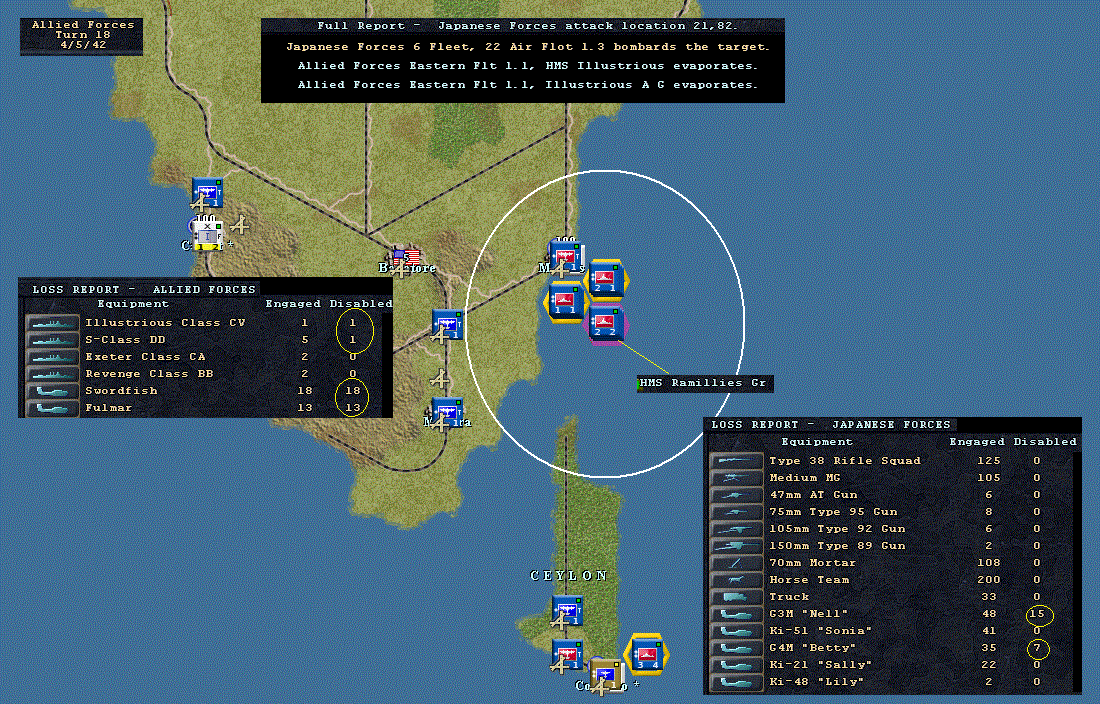Click the 'Illustrious Class CV' name text
This screenshot has height=704, width=1100.
point(166,323)
